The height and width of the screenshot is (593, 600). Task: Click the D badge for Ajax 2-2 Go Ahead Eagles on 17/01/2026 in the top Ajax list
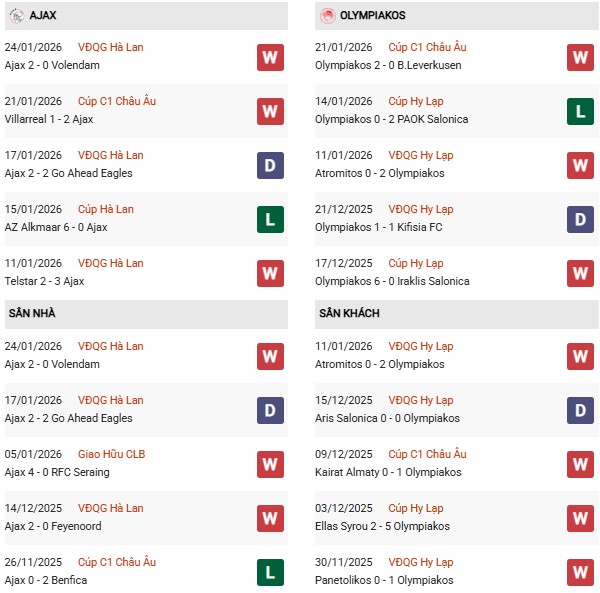coord(270,165)
